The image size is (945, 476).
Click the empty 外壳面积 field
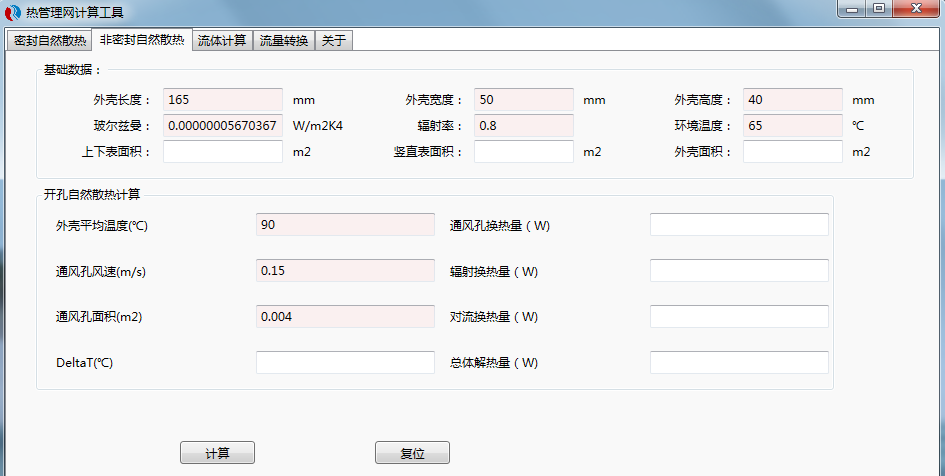(793, 151)
